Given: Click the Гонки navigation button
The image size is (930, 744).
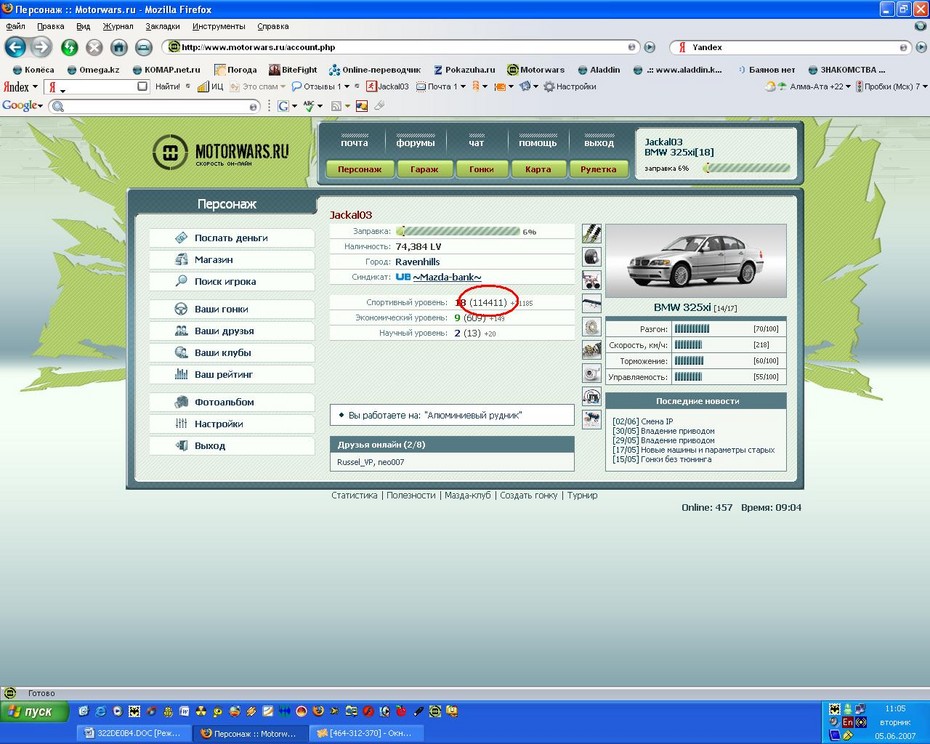Looking at the screenshot, I should 482,169.
